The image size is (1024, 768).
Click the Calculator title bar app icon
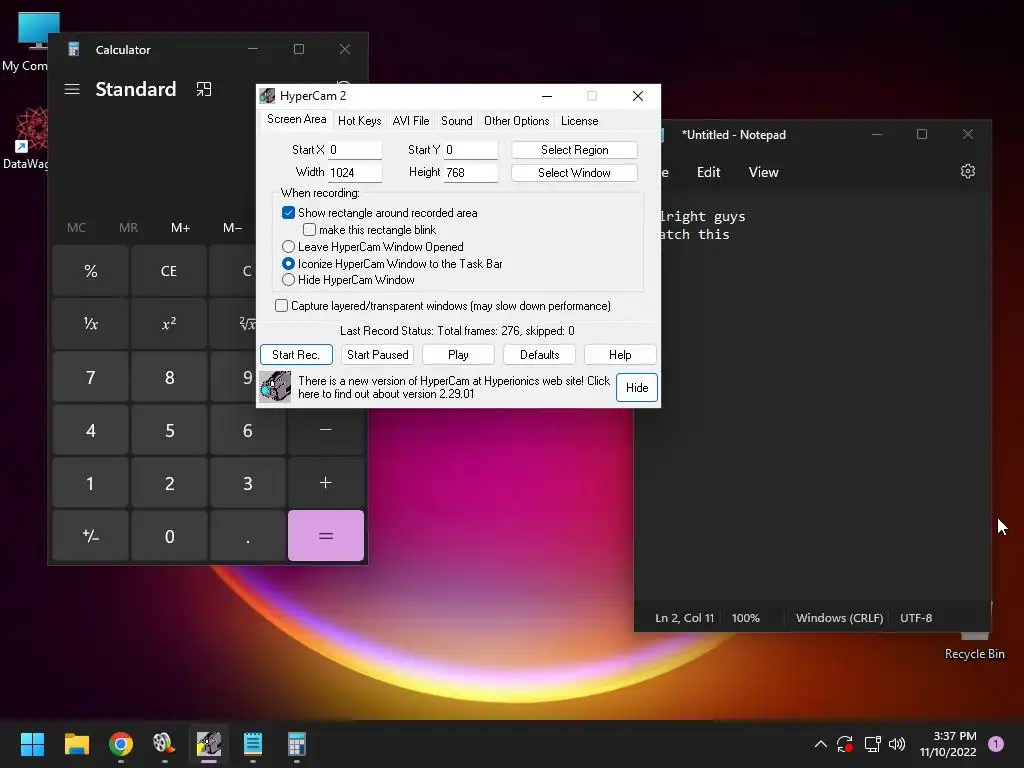click(x=74, y=50)
